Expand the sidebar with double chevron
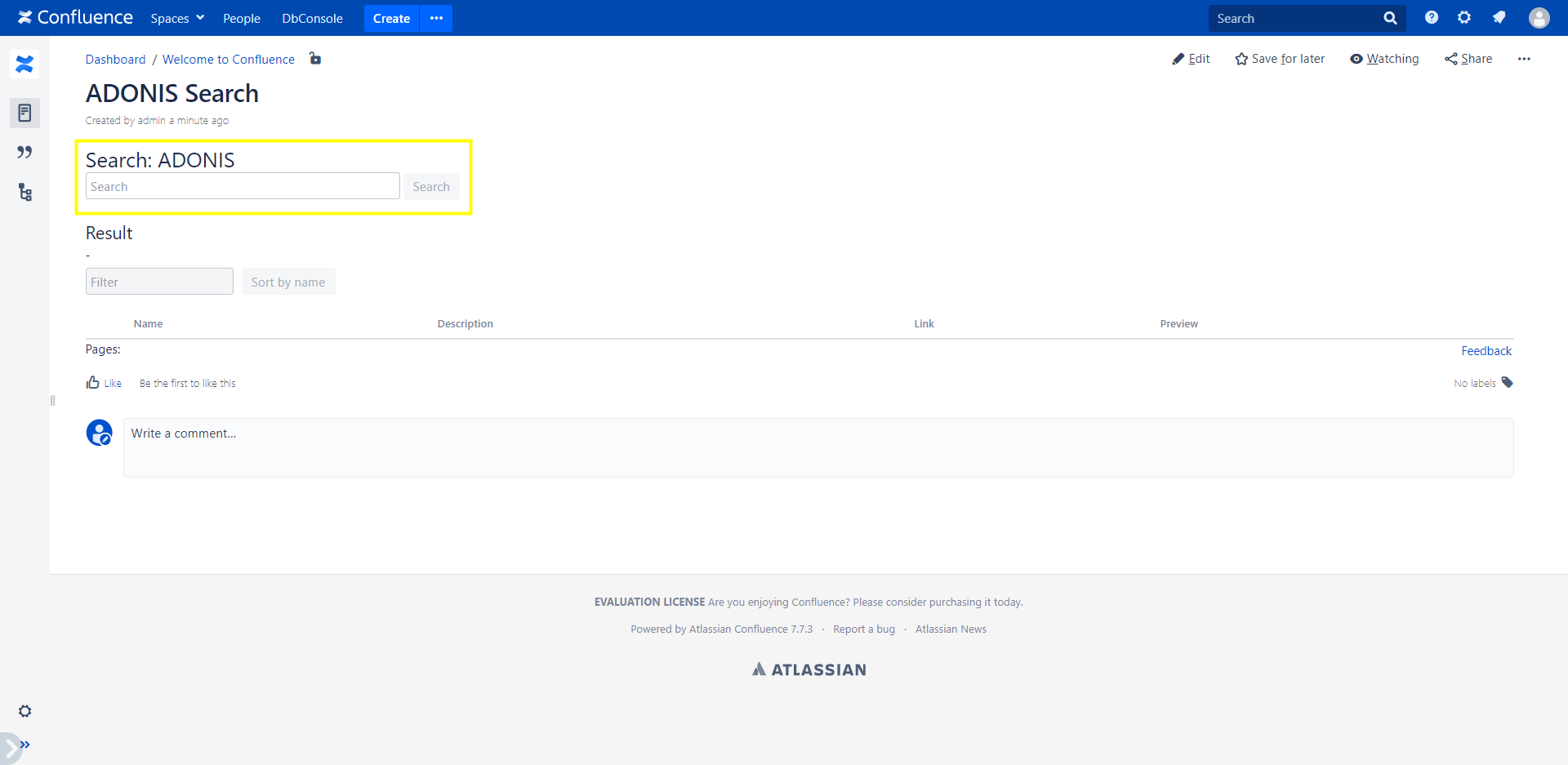This screenshot has width=1568, height=765. [25, 745]
